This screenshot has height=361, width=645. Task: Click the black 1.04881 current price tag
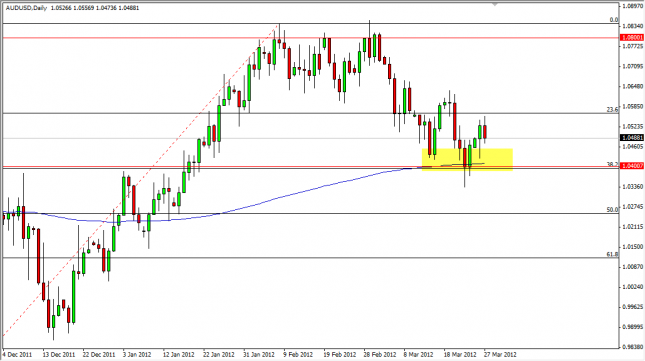[632, 138]
